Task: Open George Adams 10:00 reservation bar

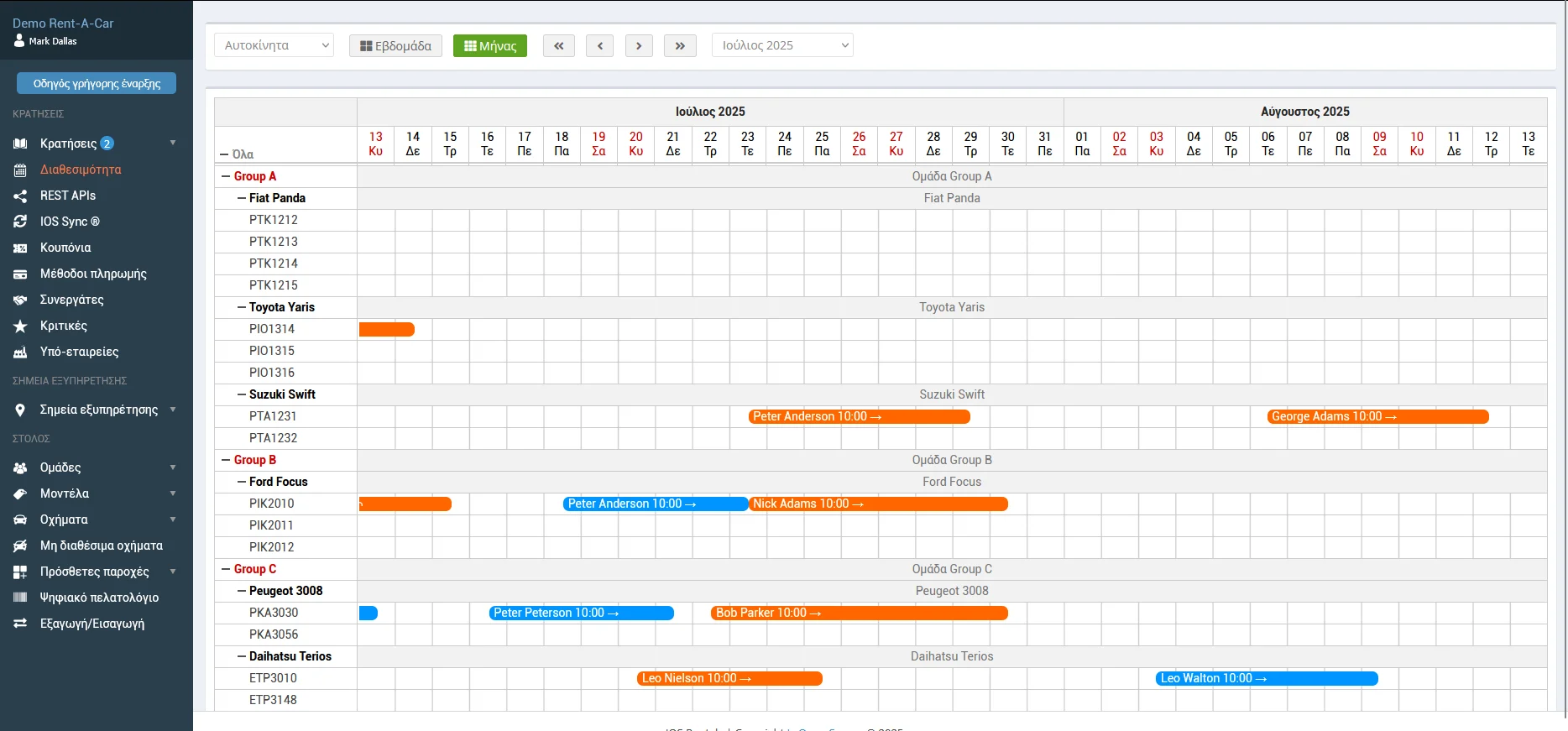Action: pos(1377,416)
